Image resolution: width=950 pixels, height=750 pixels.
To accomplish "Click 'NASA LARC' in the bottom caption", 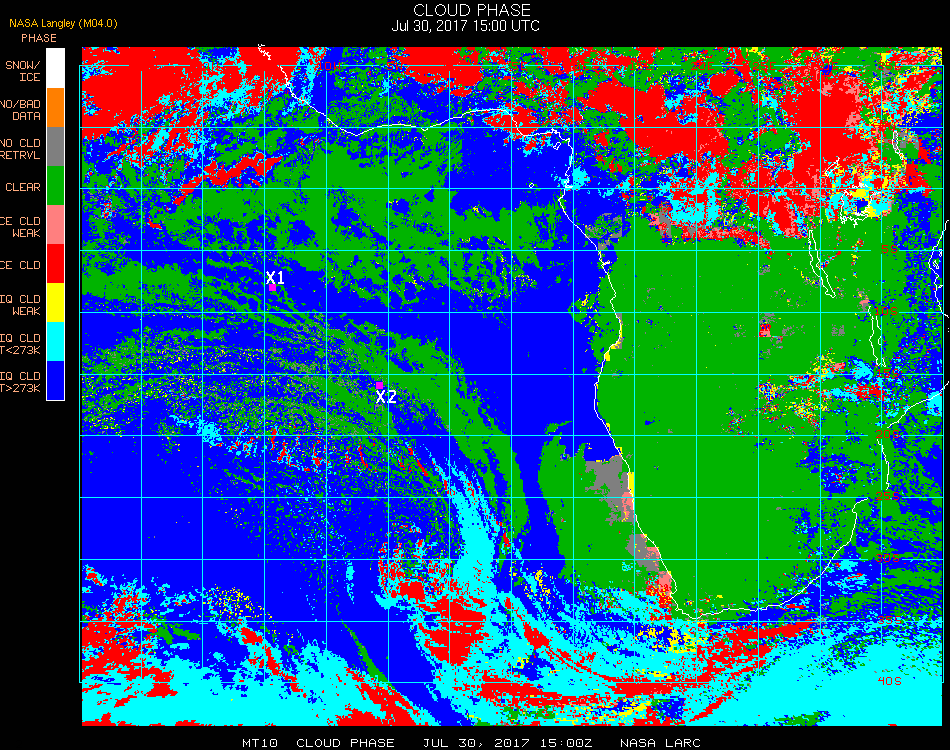I will coord(660,743).
